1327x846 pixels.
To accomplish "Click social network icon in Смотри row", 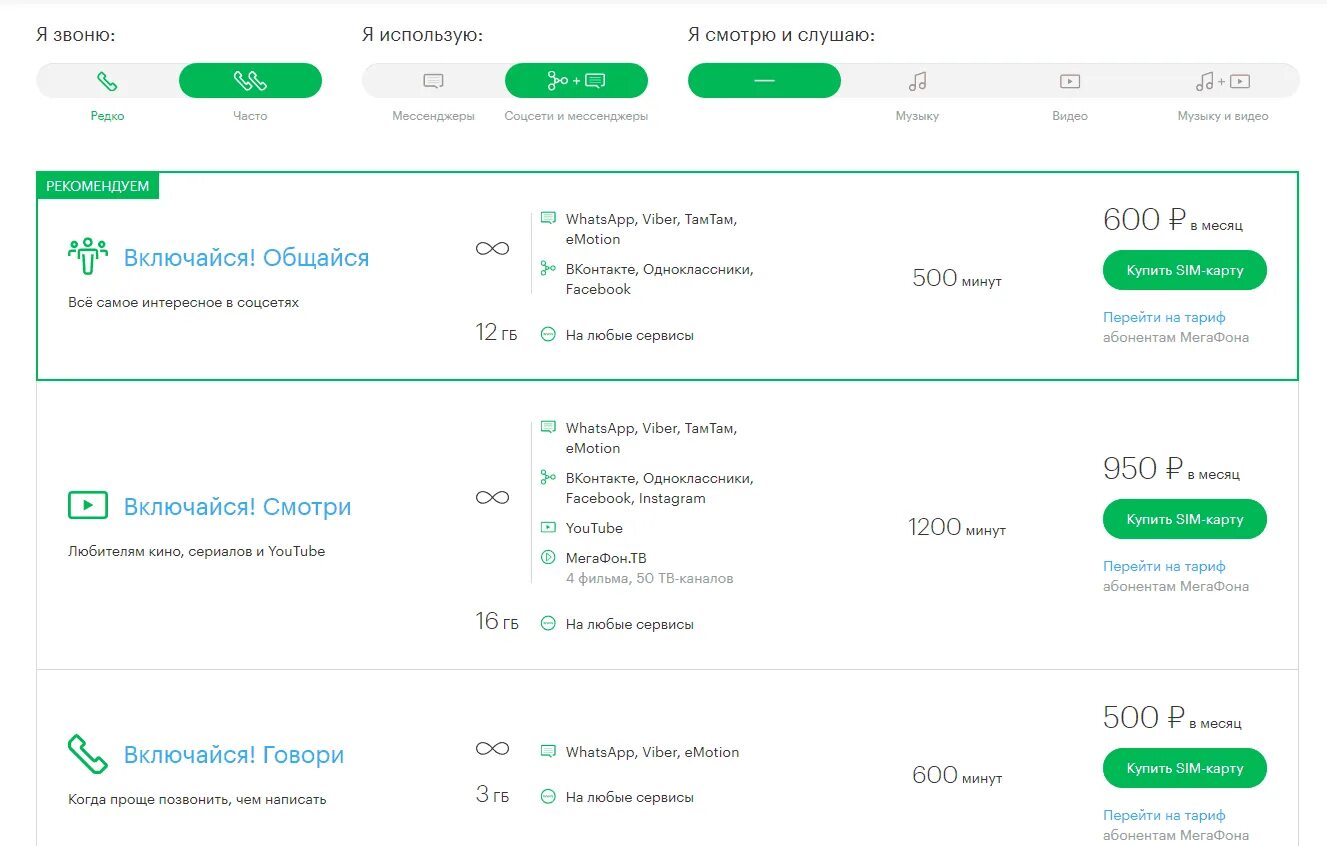I will [548, 477].
